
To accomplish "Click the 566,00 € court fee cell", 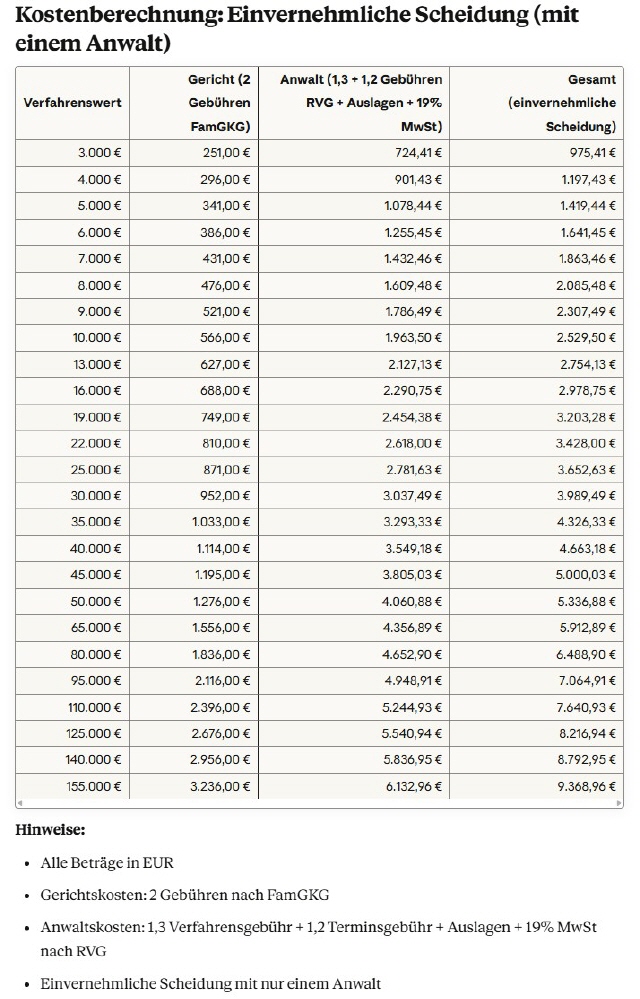I will point(225,337).
